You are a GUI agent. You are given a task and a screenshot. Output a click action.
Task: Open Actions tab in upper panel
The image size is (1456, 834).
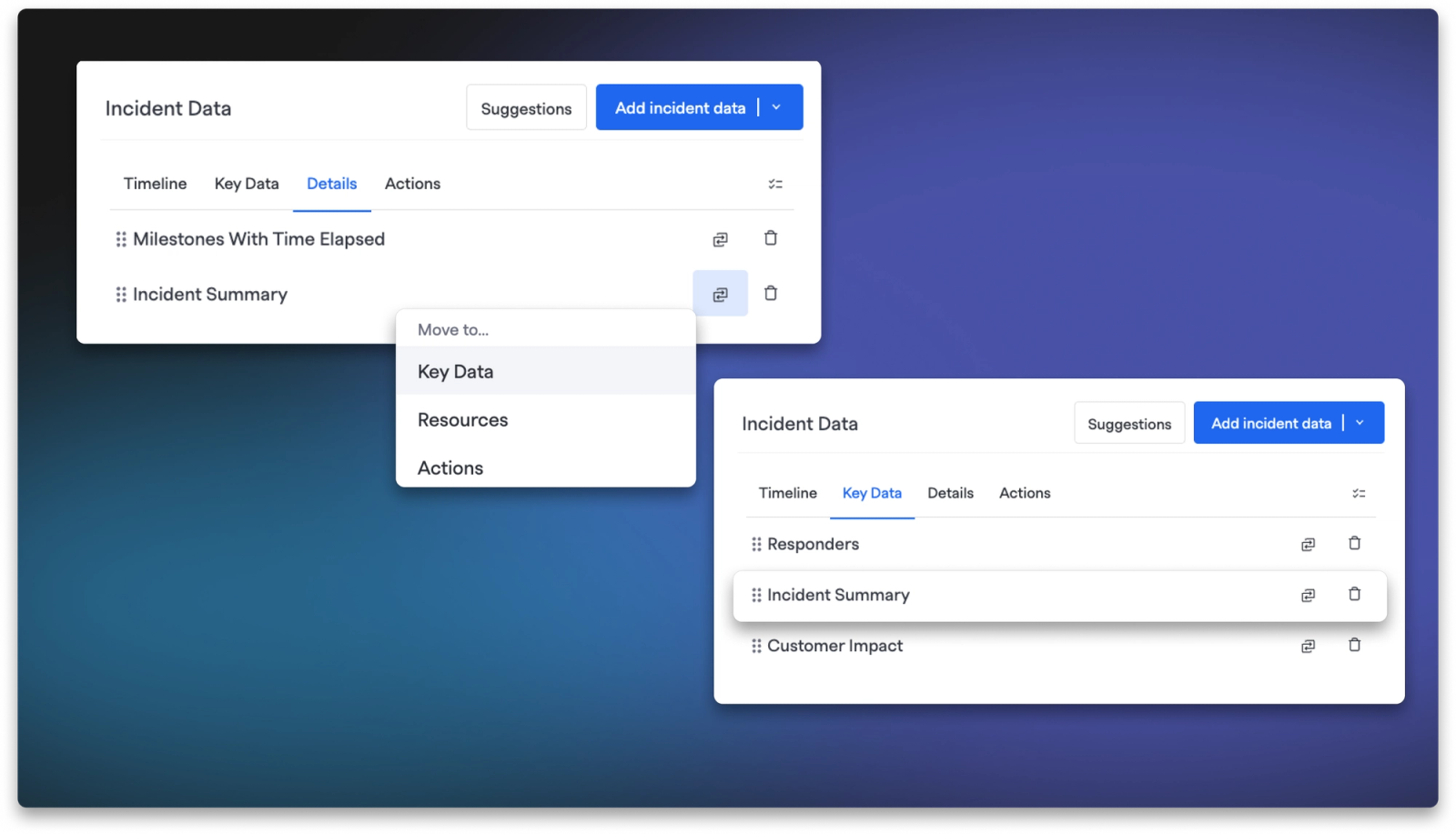click(412, 184)
